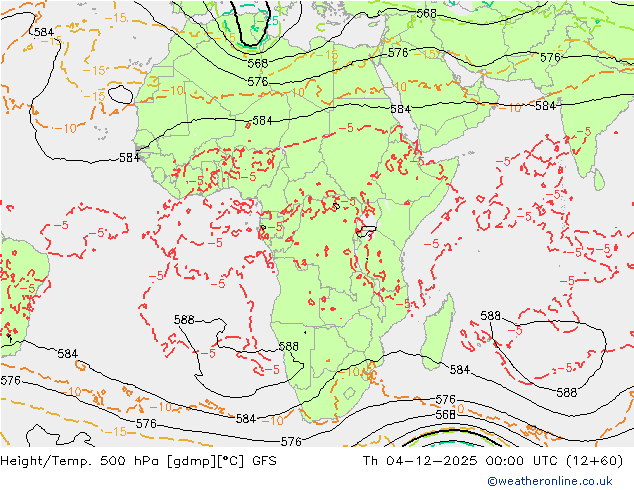Click the 584 label off West Africa's coast

coord(129,158)
